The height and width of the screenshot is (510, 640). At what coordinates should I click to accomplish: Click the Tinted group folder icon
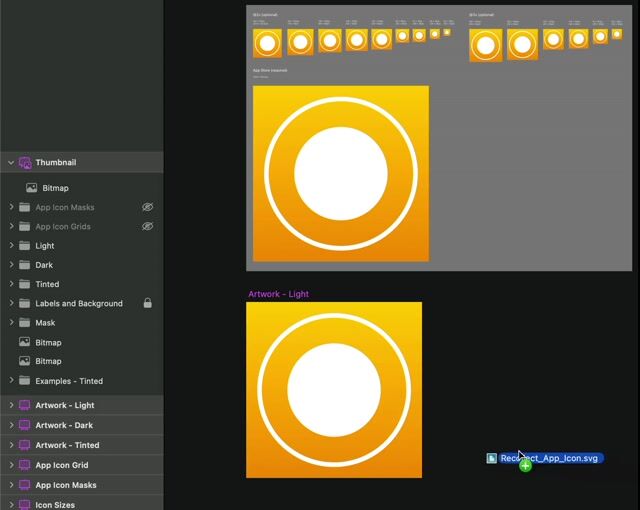coord(25,284)
